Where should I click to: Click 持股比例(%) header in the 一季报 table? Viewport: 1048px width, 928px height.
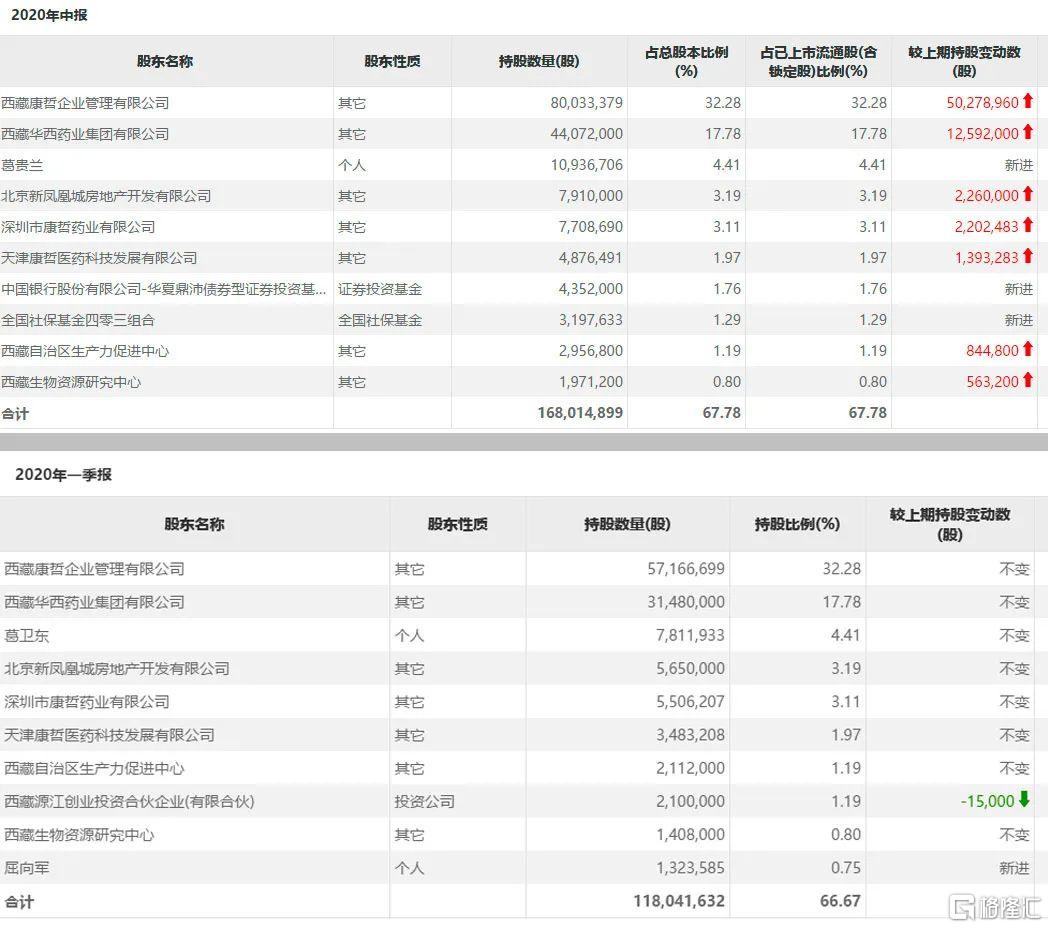(797, 524)
